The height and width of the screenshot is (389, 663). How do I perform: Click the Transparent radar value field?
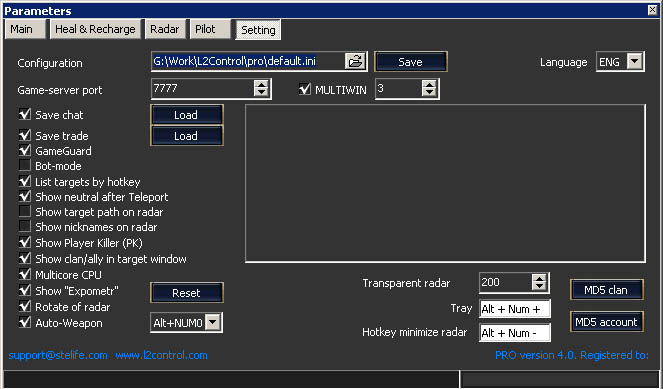click(506, 282)
